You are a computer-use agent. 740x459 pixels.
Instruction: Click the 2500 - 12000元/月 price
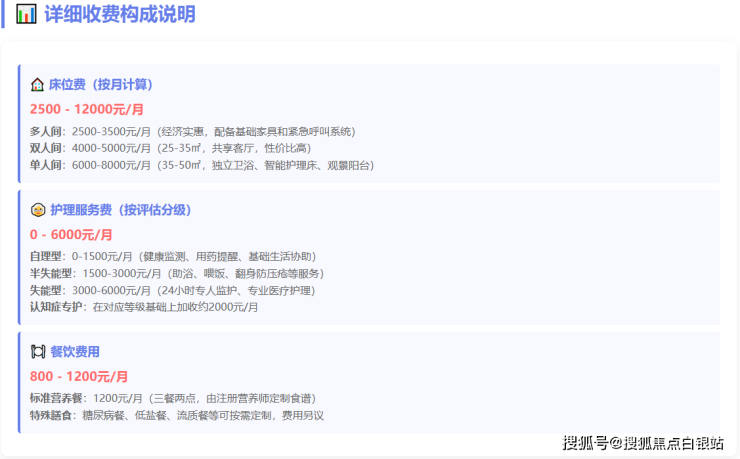pyautogui.click(x=87, y=109)
